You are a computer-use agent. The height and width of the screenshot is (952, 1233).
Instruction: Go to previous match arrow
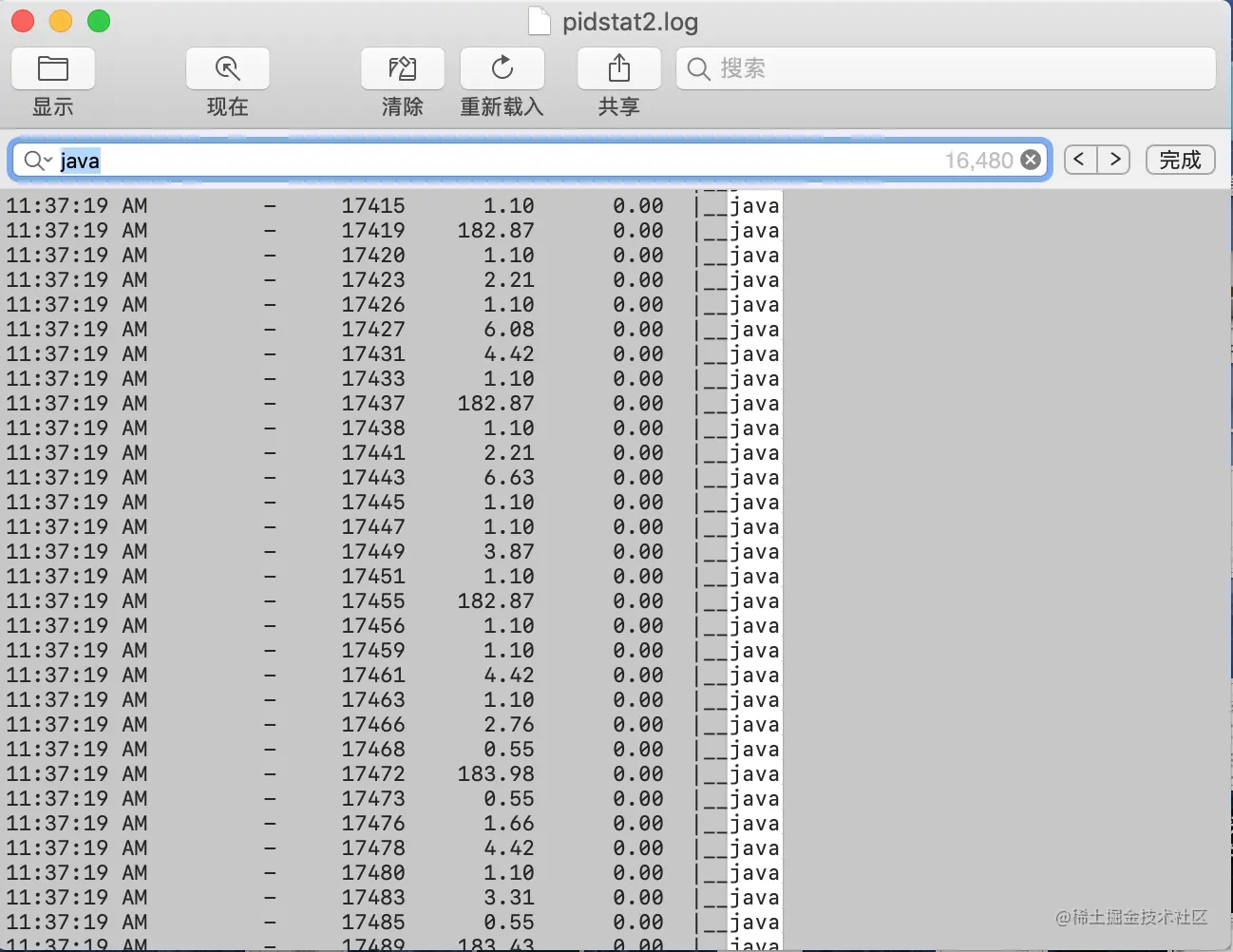coord(1080,160)
